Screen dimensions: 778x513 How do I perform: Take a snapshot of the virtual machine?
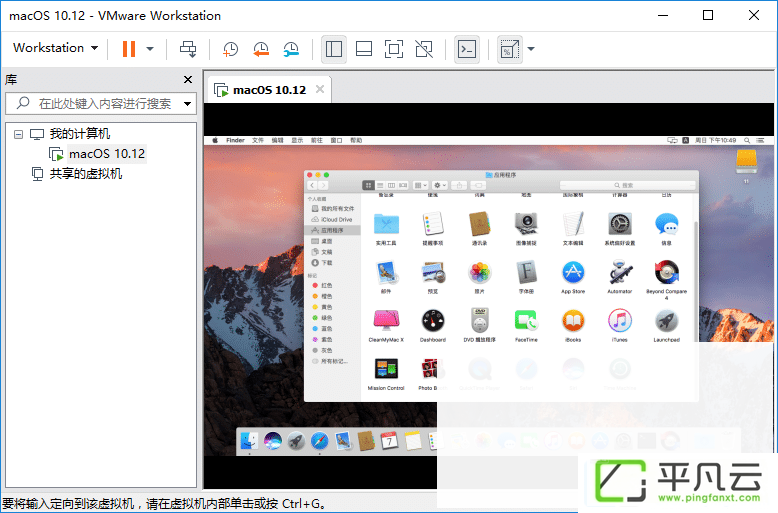(x=230, y=49)
